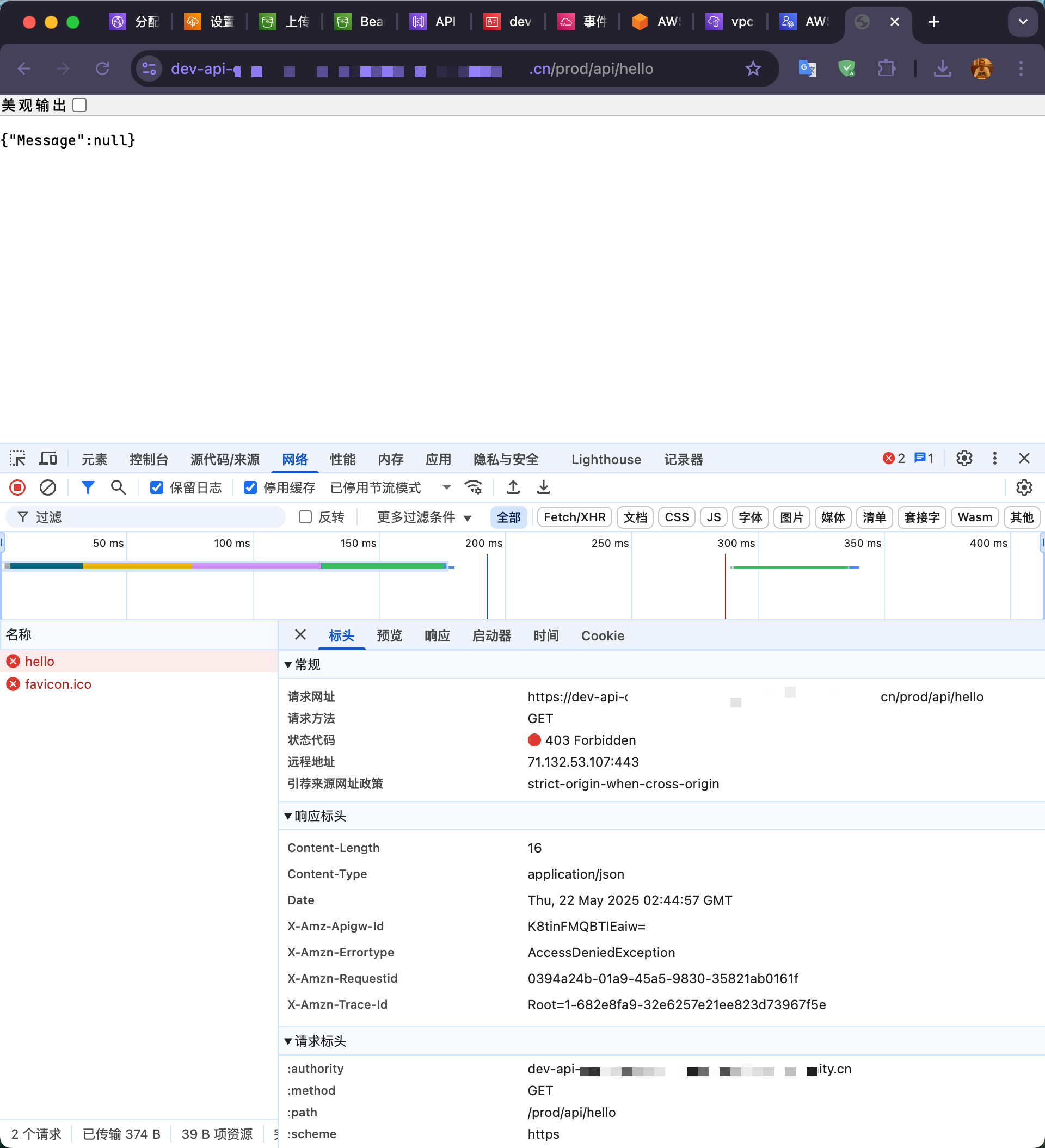Bookmark this page with the star icon
The image size is (1045, 1148).
tap(753, 69)
